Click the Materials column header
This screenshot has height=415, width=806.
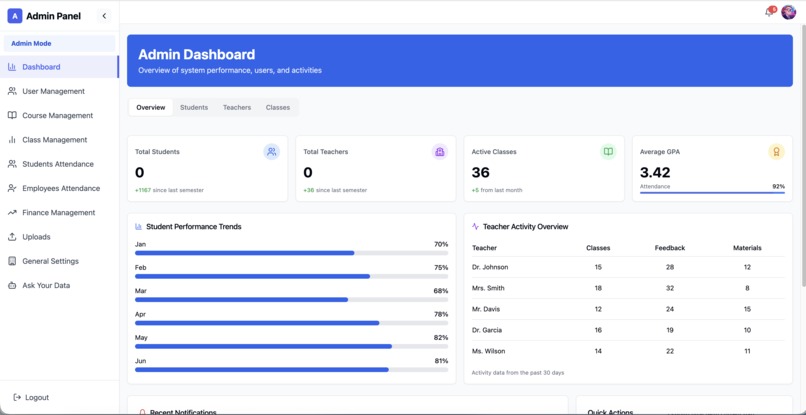[x=747, y=248]
